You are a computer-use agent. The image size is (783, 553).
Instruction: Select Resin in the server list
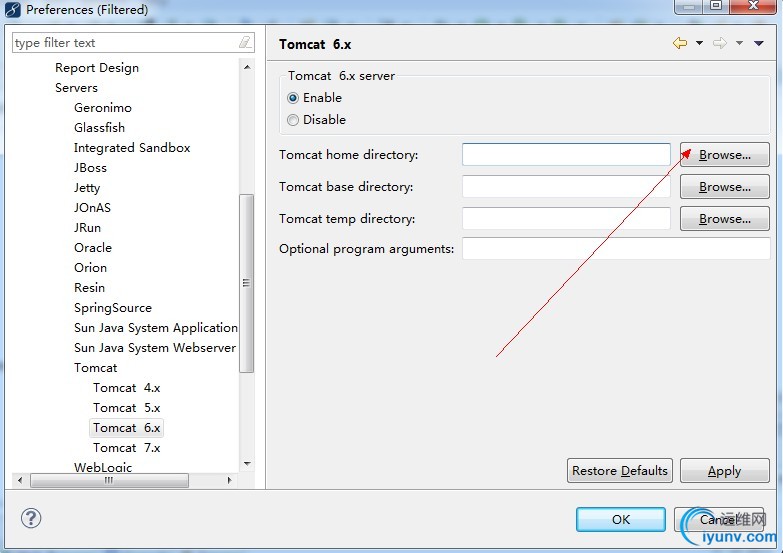(89, 288)
